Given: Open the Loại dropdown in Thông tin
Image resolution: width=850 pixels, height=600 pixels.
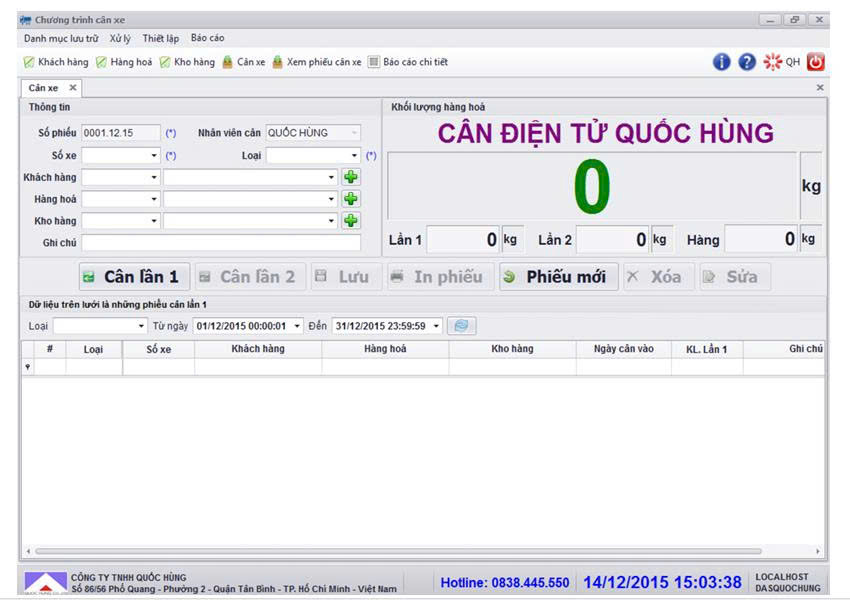Looking at the screenshot, I should click(x=355, y=156).
